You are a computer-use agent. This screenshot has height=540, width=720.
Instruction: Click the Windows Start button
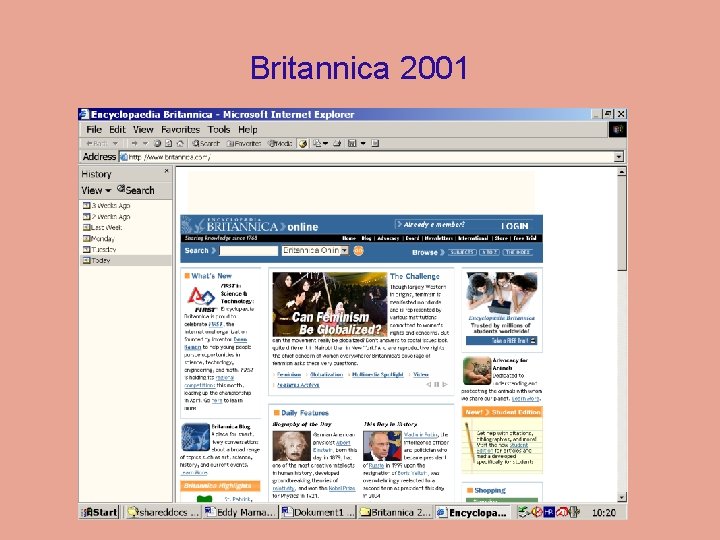tap(100, 512)
